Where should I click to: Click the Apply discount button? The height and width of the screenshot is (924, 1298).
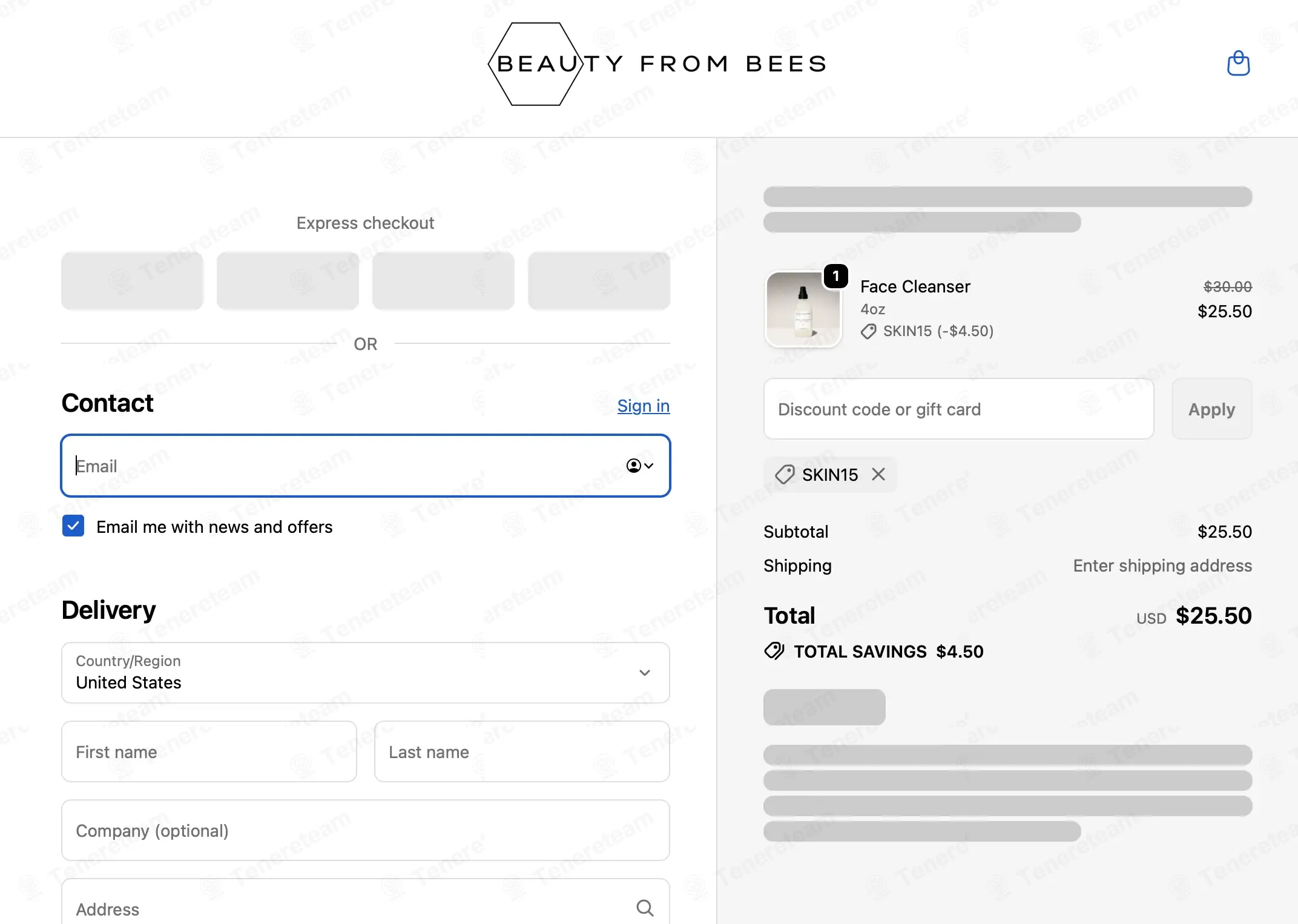pyautogui.click(x=1211, y=409)
